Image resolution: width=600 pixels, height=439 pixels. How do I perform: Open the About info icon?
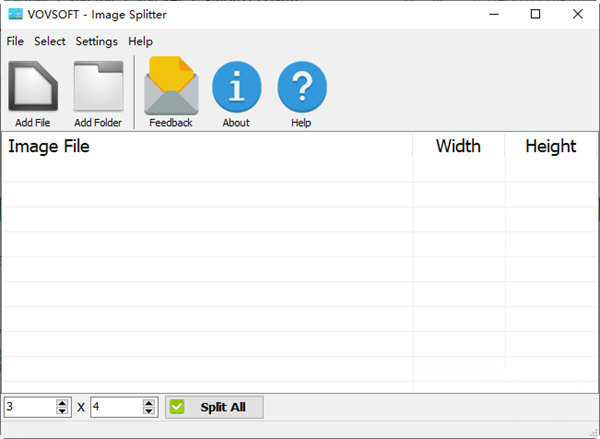point(236,87)
